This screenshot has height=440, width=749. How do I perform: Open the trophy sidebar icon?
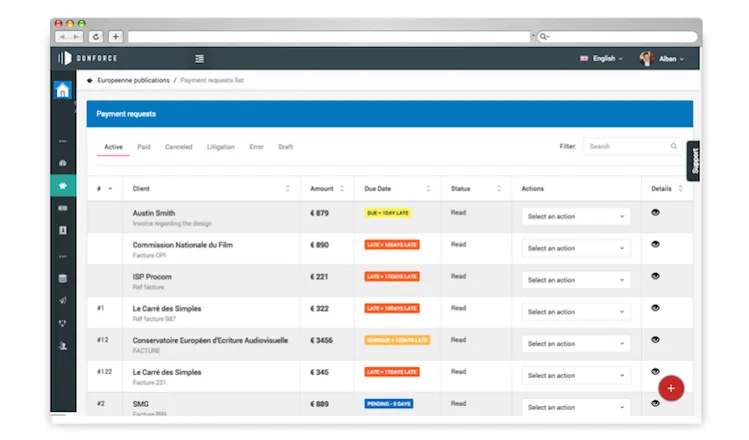63,323
